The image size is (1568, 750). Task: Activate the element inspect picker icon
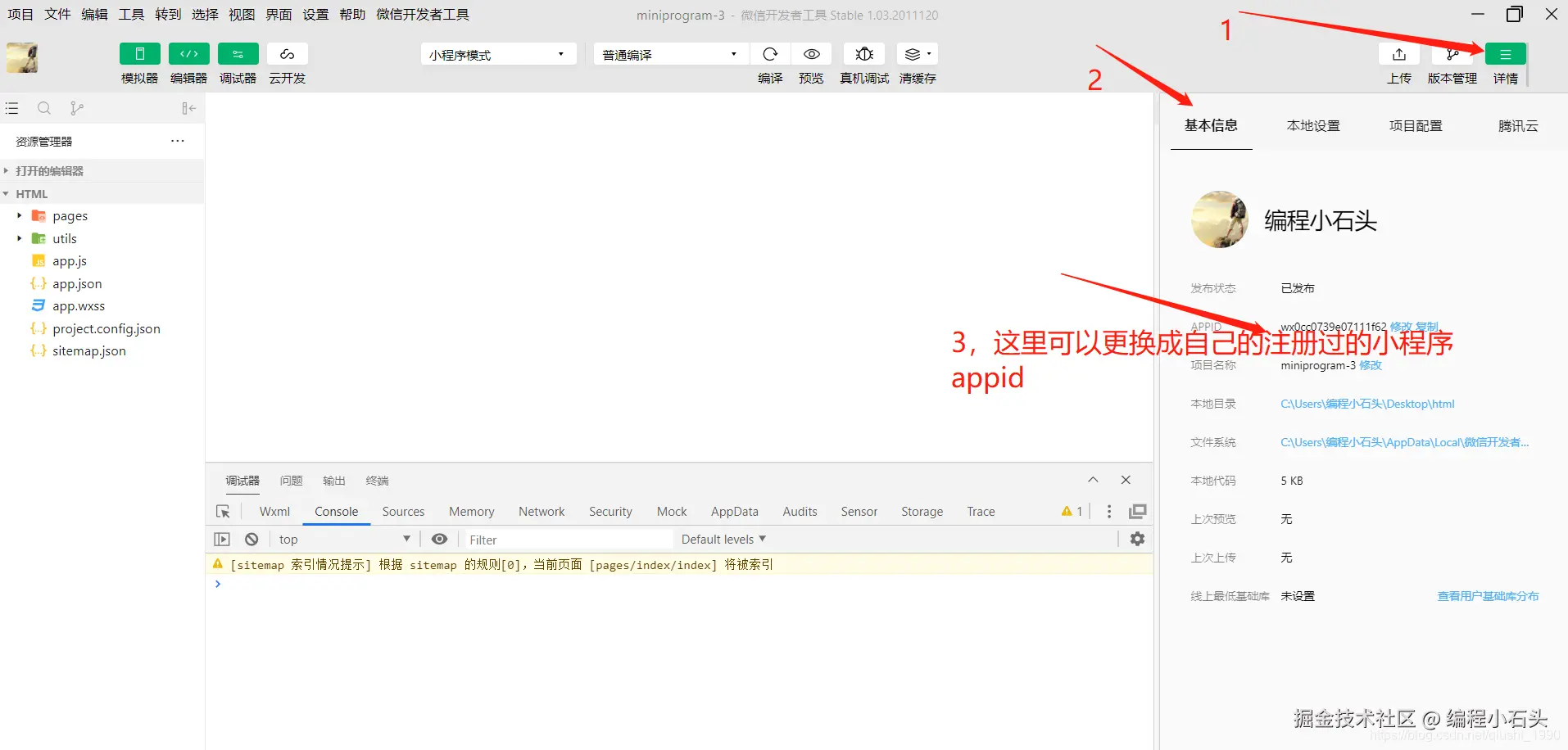pos(223,512)
